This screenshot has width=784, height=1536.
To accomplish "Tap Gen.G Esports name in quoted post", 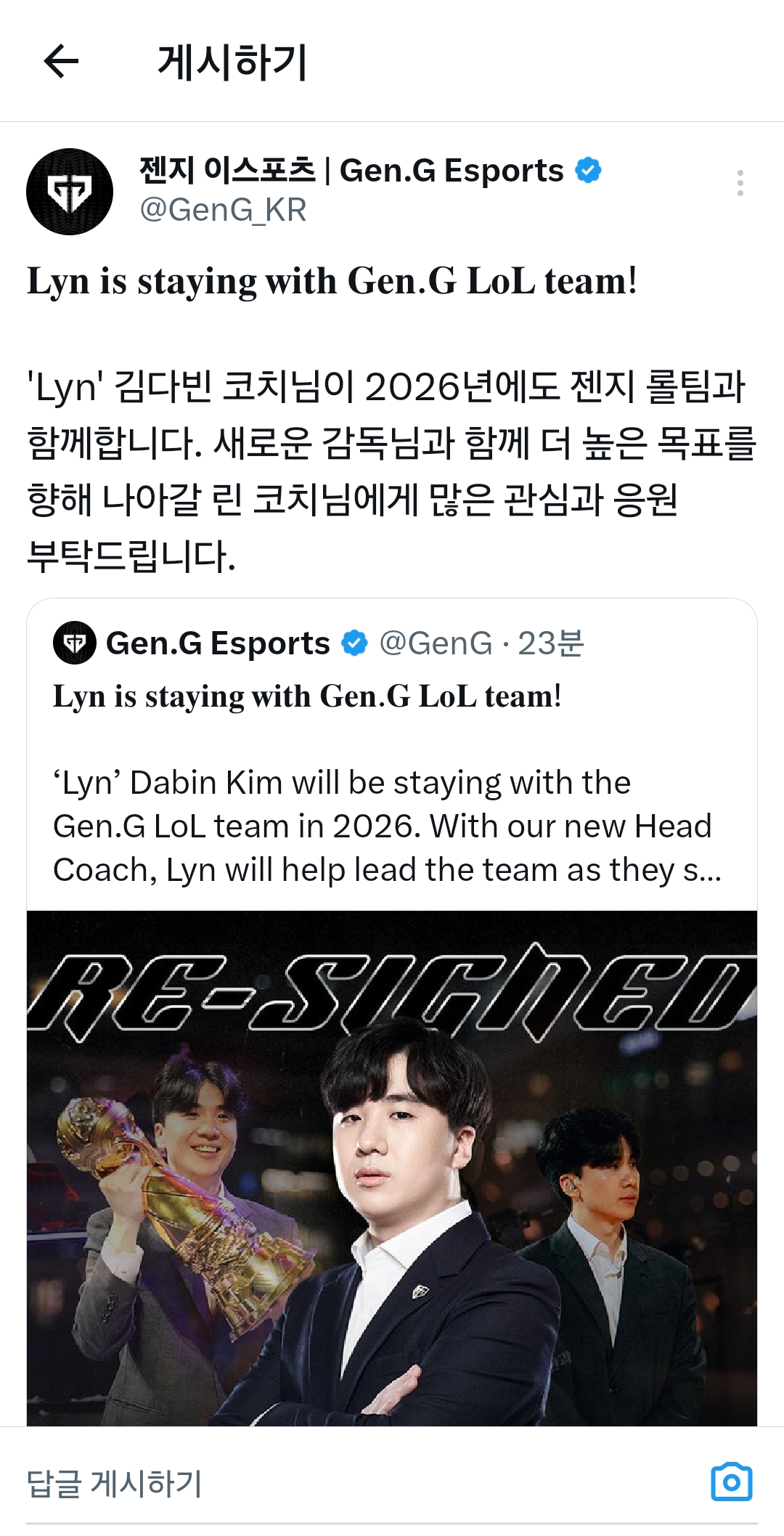I will pyautogui.click(x=218, y=643).
